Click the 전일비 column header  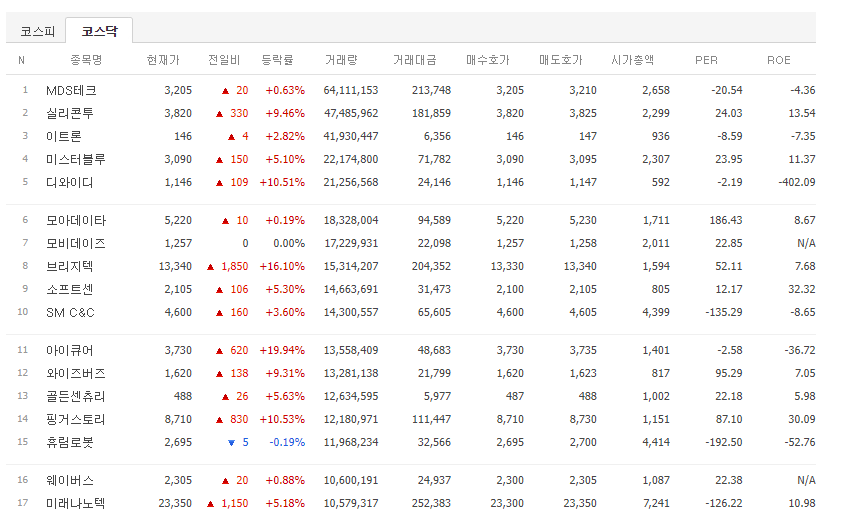[x=224, y=60]
